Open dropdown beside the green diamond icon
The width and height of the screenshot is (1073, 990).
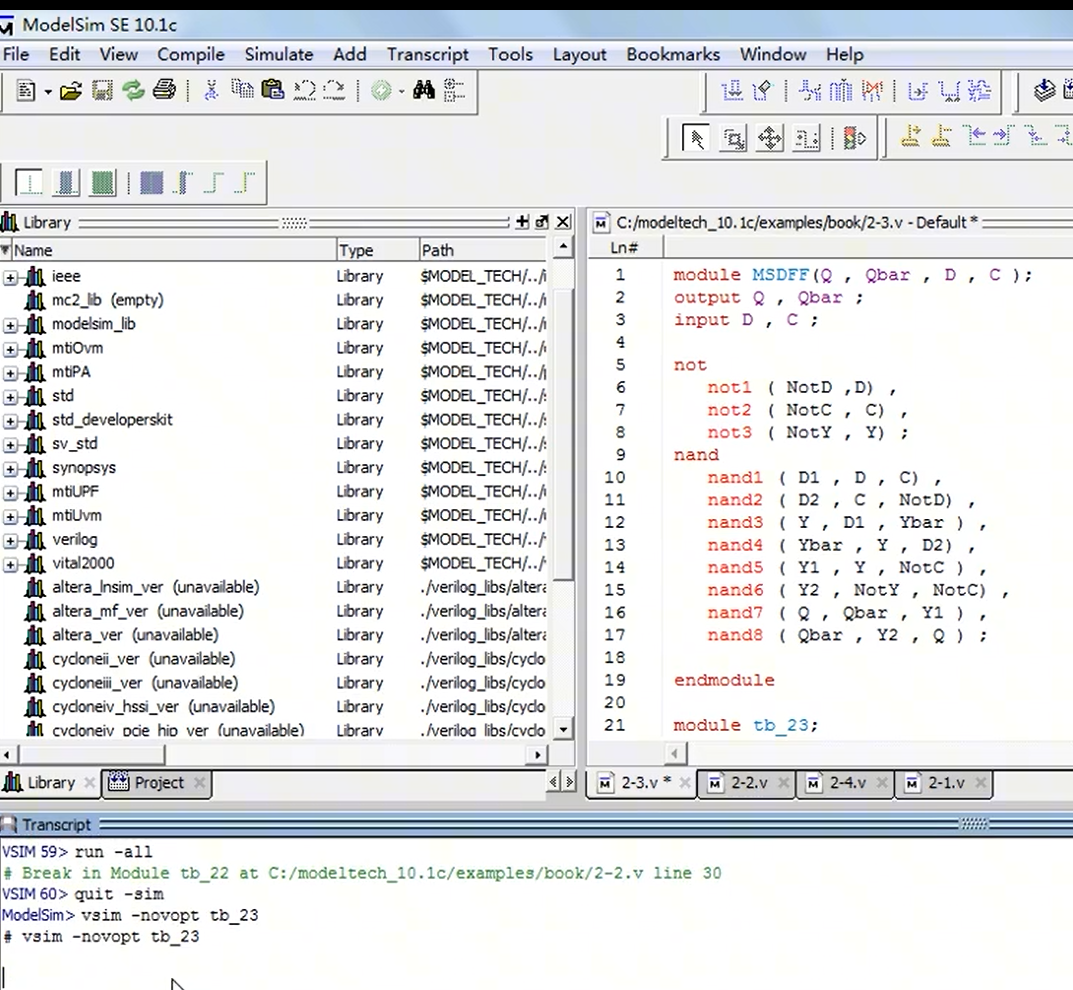coord(401,91)
